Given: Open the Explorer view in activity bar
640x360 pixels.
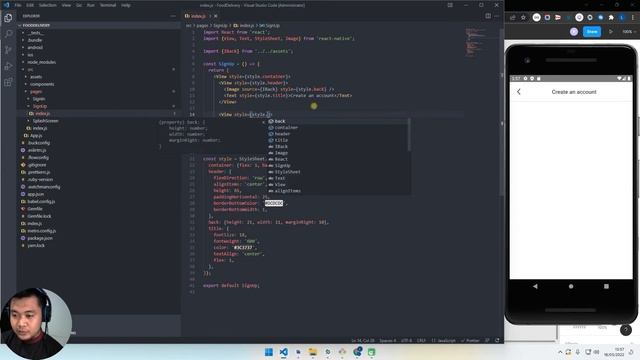Looking at the screenshot, I should click(8, 18).
